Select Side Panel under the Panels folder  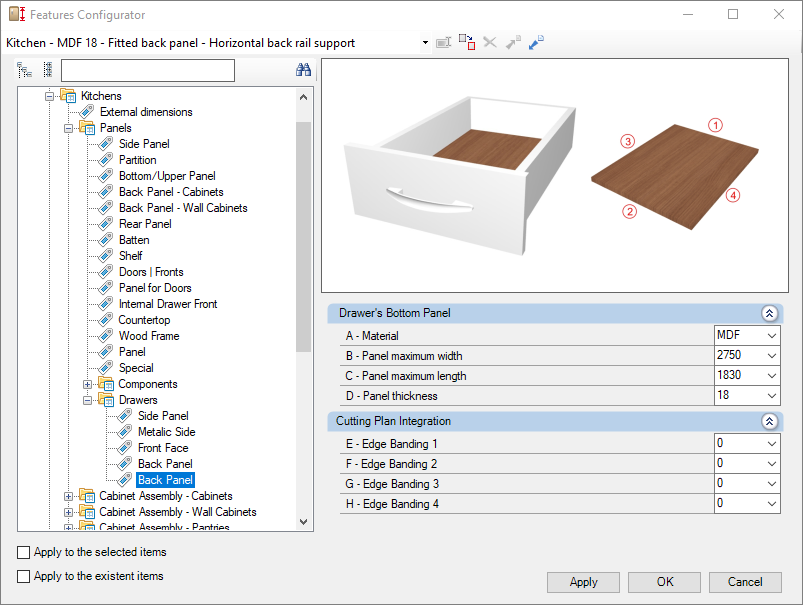pos(144,144)
